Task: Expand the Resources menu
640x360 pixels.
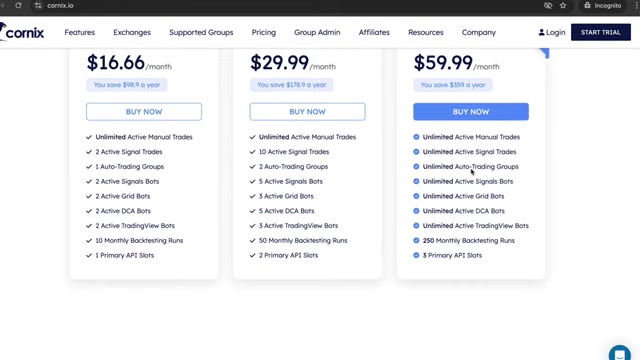Action: [426, 32]
